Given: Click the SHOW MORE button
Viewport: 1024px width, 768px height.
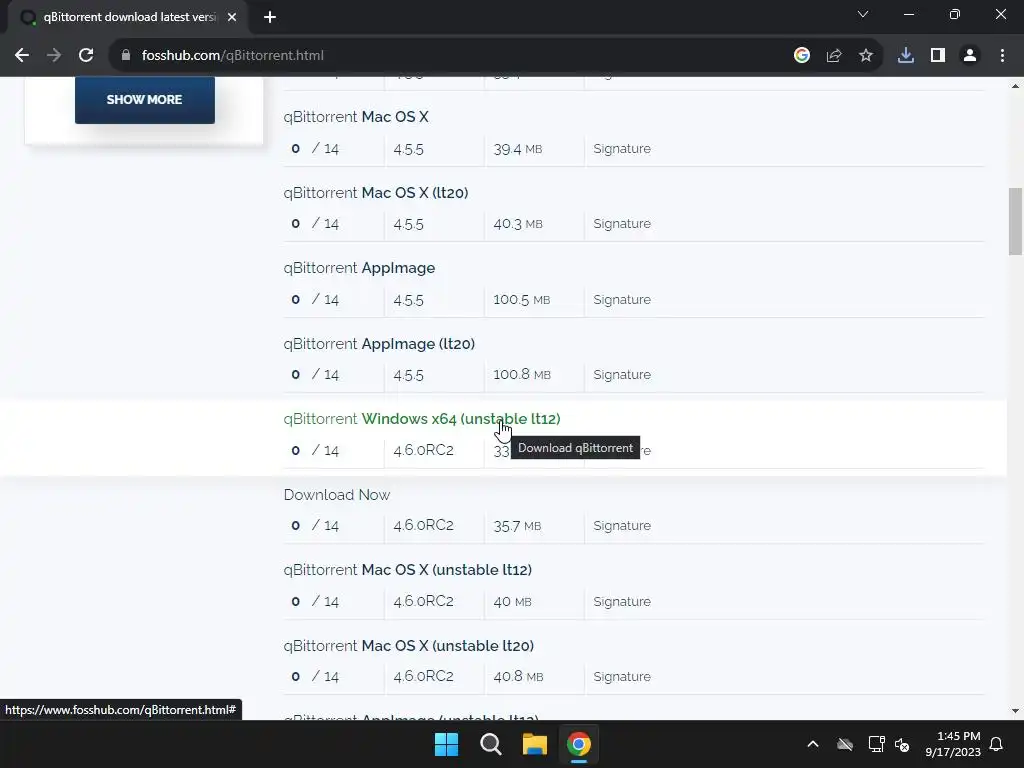Looking at the screenshot, I should [144, 99].
